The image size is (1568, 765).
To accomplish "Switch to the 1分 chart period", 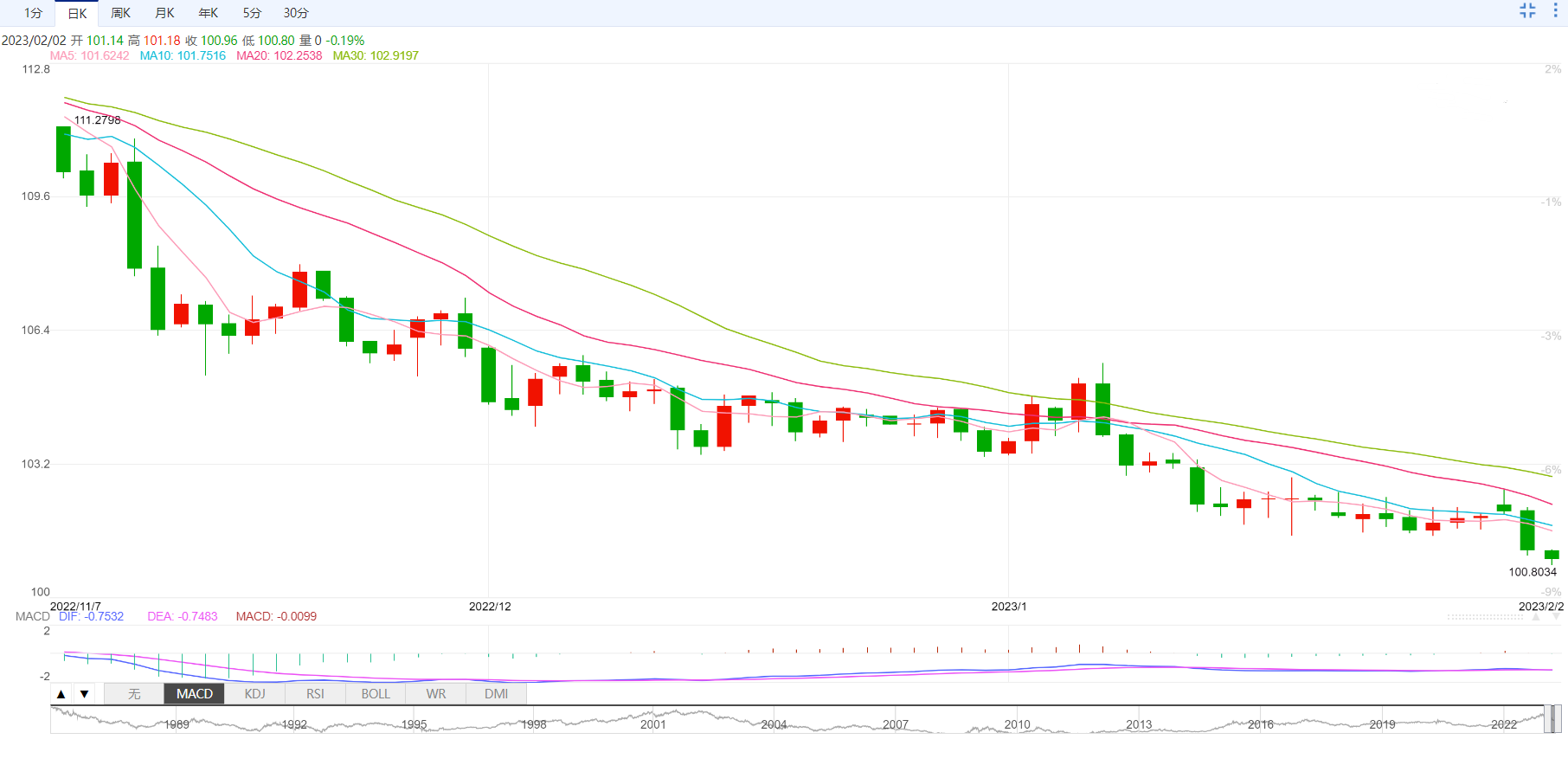I will click(x=33, y=13).
